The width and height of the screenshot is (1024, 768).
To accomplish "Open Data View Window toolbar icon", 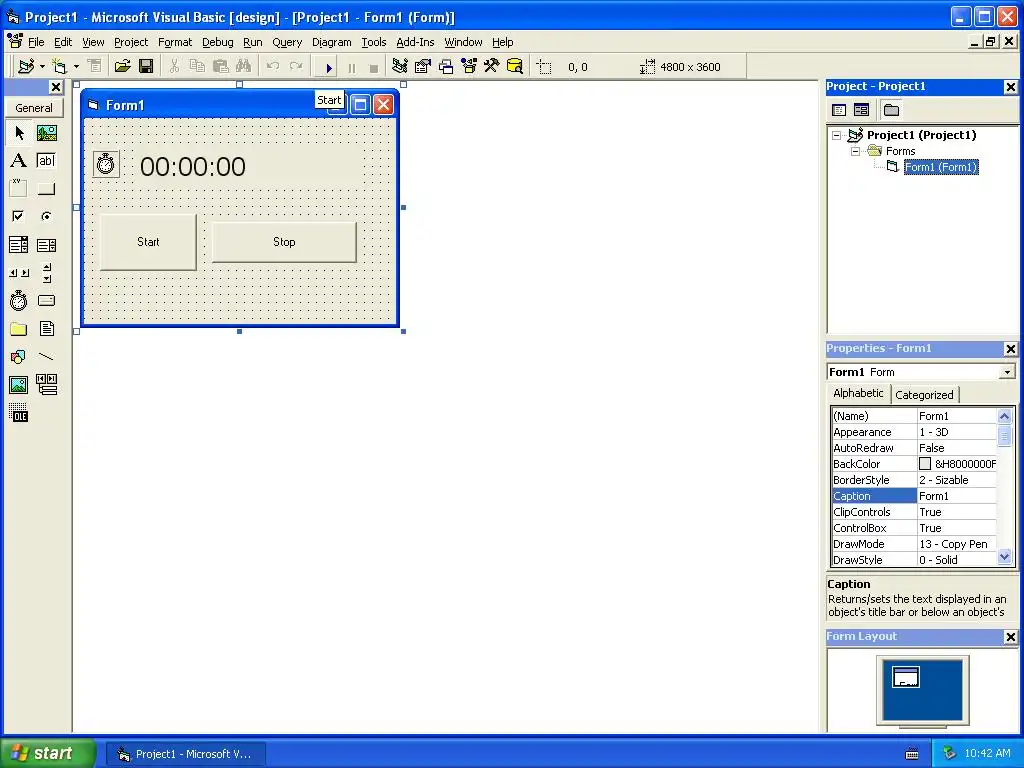I will (515, 66).
